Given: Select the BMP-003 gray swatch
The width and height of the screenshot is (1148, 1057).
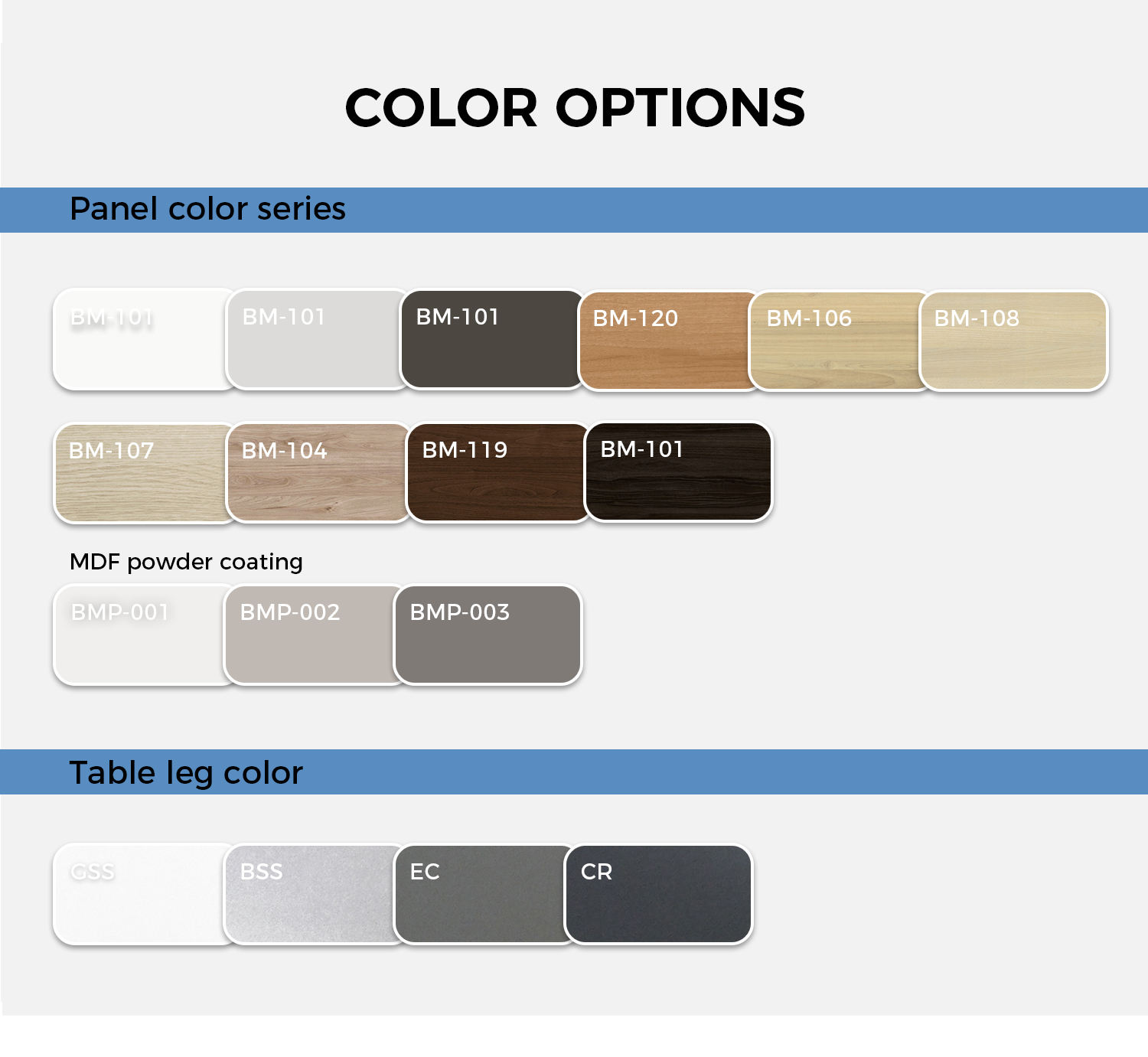Looking at the screenshot, I should [488, 635].
